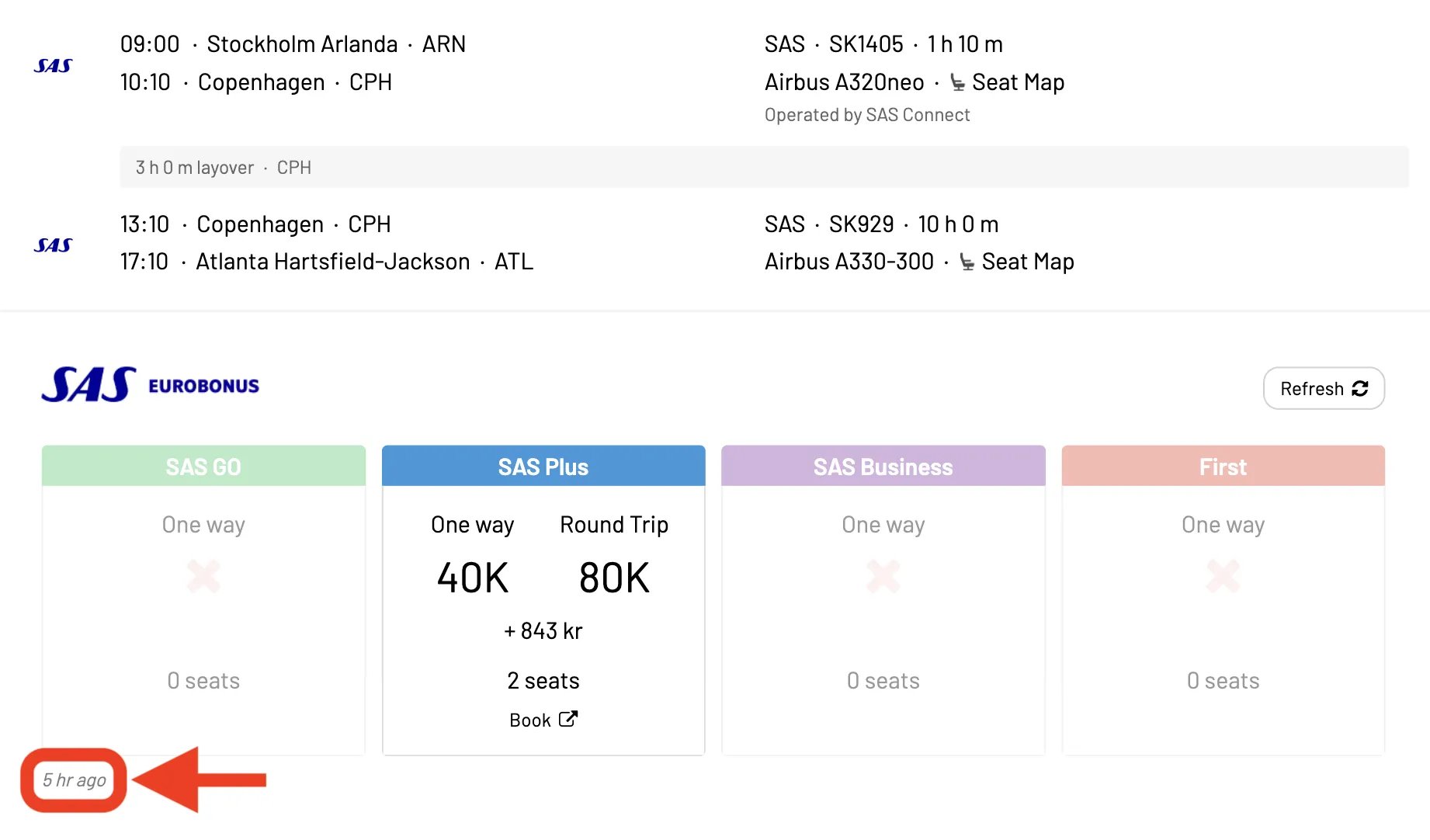The width and height of the screenshot is (1430, 840).
Task: Click '0 seats' in SAS GO card
Action: click(x=203, y=681)
